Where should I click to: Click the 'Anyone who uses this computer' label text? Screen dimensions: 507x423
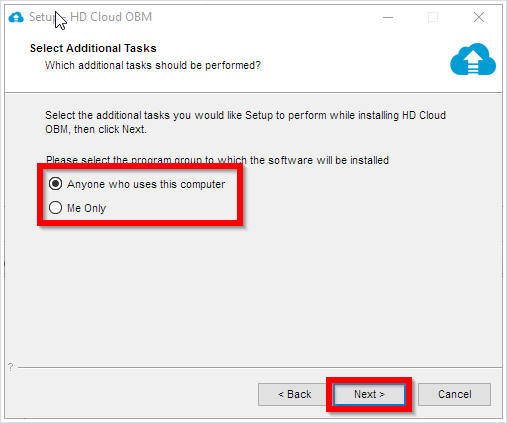point(146,184)
